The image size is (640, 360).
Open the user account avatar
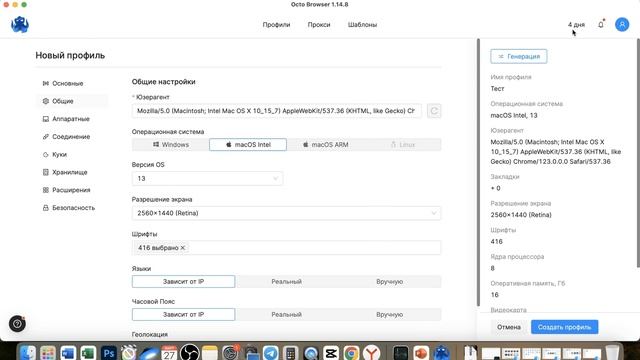pyautogui.click(x=622, y=24)
